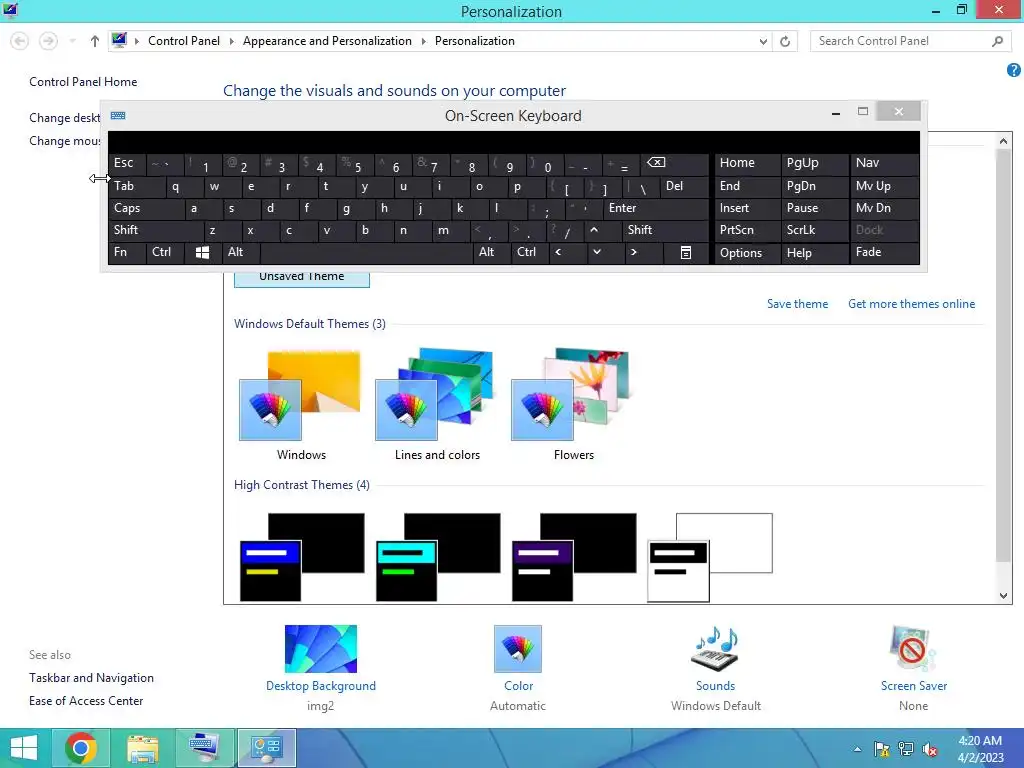Click the taskbar clock showing 4:20 AM
Viewport: 1024px width, 768px height.
[x=980, y=749]
